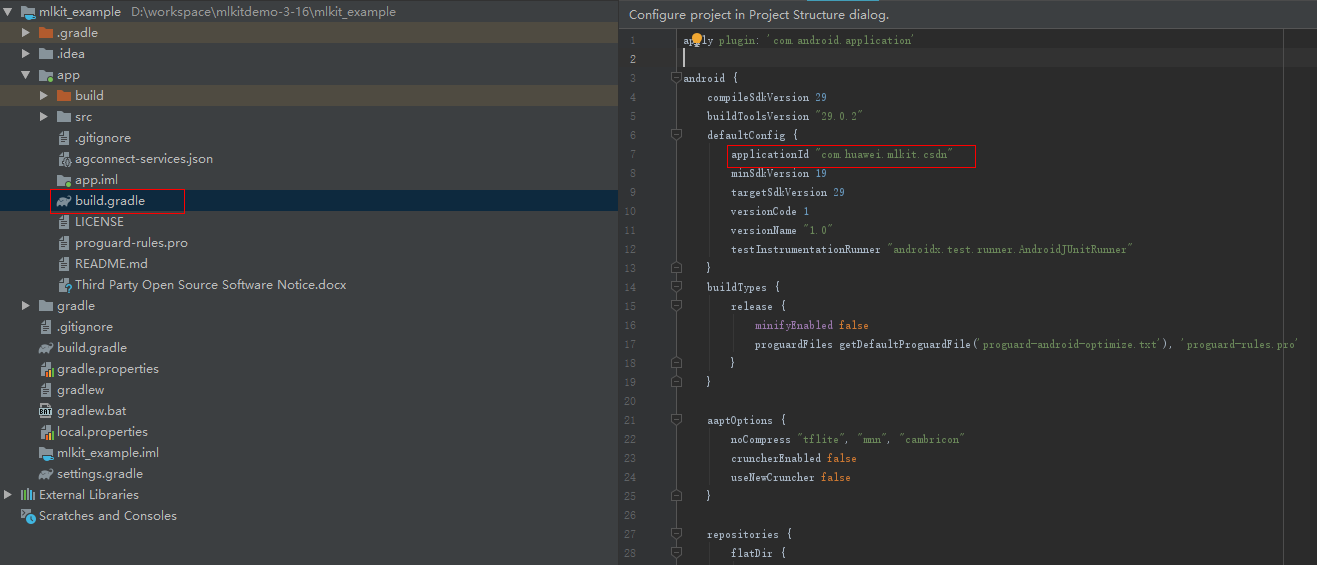Click the gradlew file icon
1317x565 pixels.
coord(46,390)
